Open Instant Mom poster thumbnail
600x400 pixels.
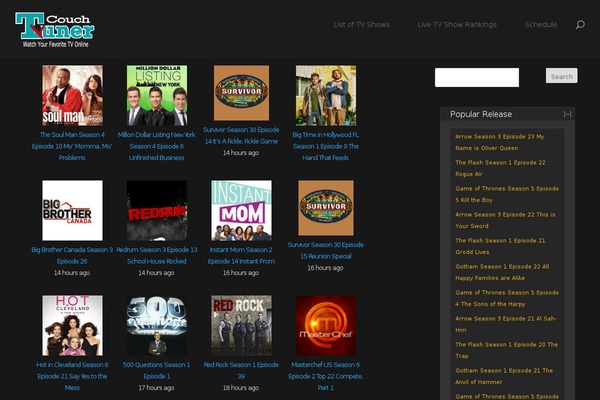241,211
